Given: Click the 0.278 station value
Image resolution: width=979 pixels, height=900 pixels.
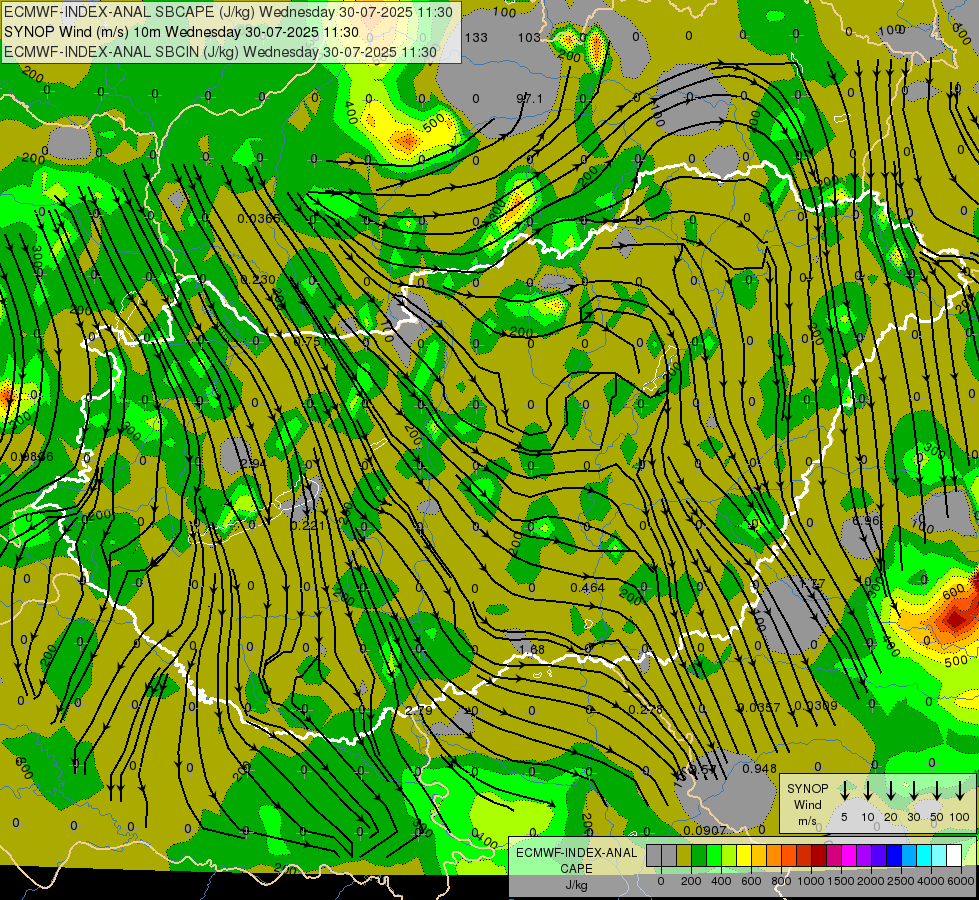Looking at the screenshot, I should (x=646, y=710).
